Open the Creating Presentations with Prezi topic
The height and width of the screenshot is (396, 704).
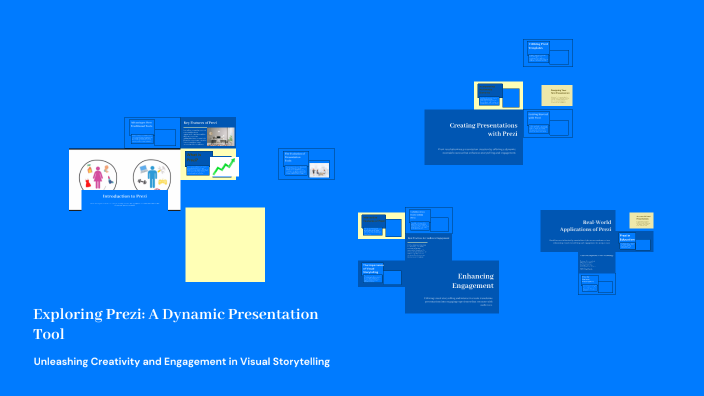tap(474, 137)
